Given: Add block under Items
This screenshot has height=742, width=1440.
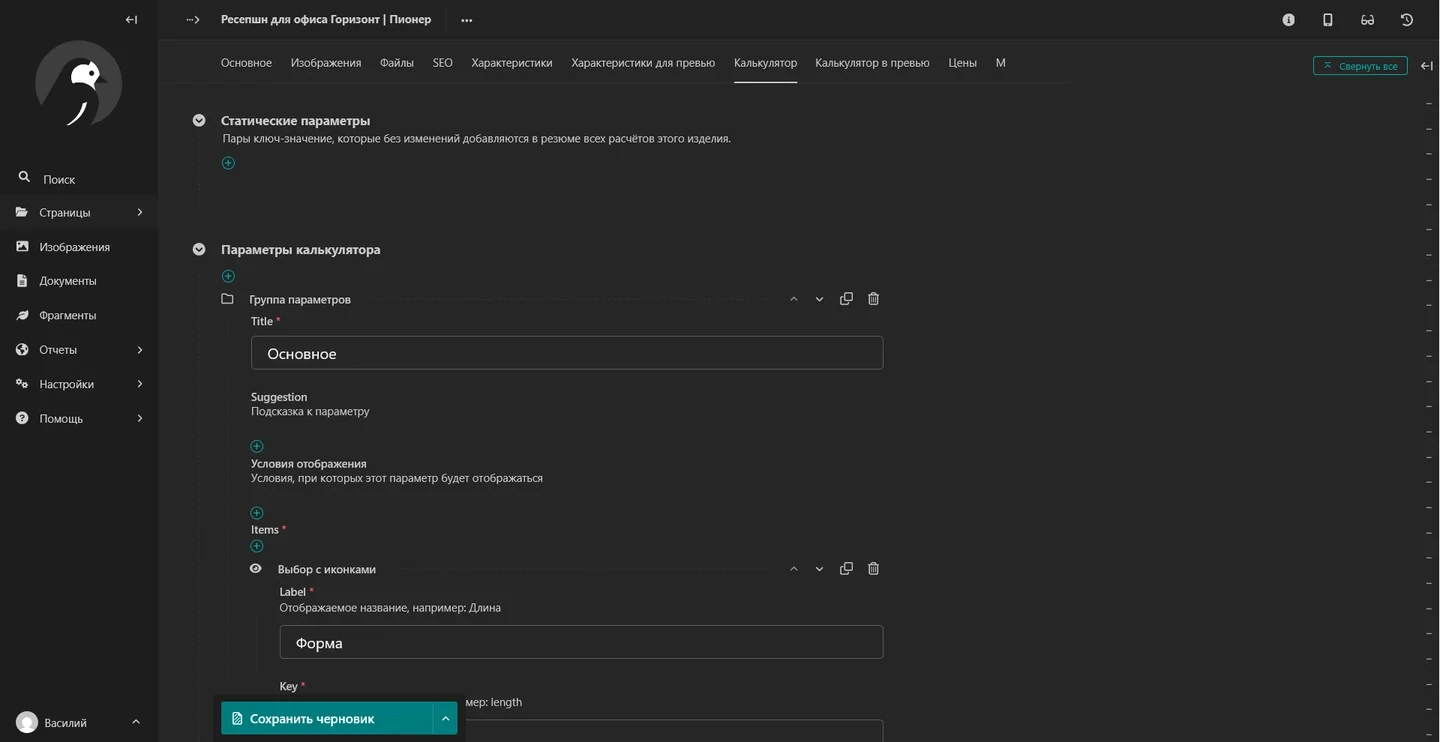Looking at the screenshot, I should coord(257,546).
